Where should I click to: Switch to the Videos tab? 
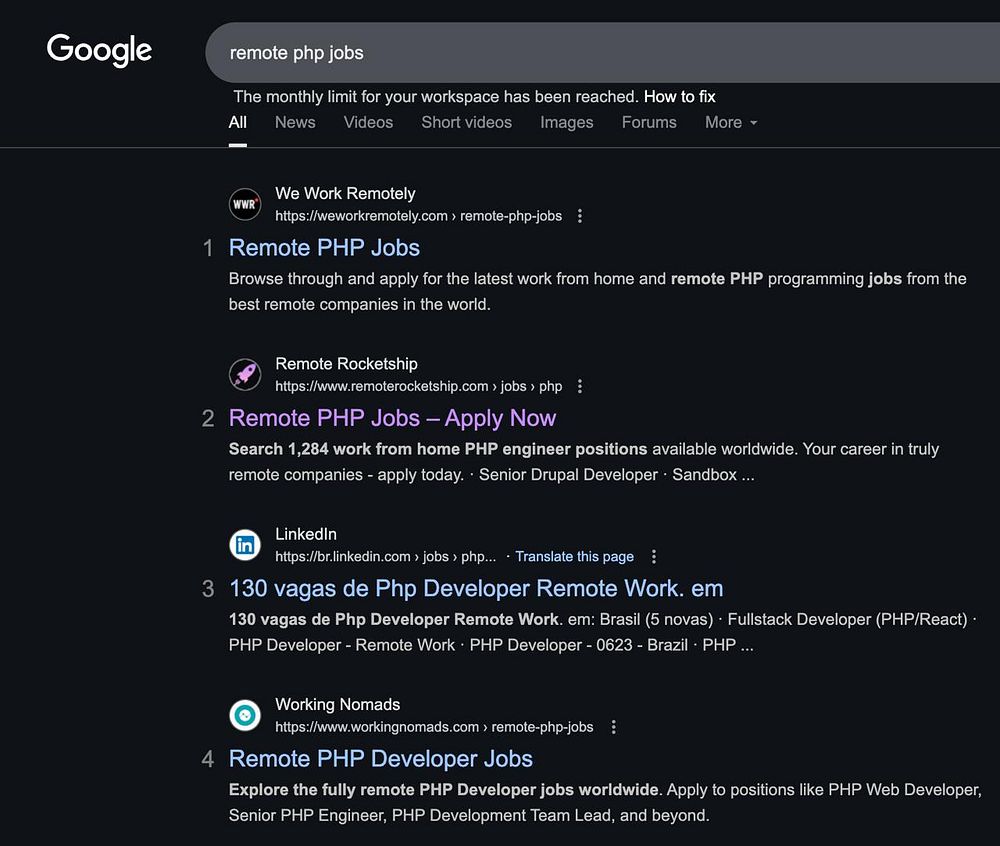point(368,122)
